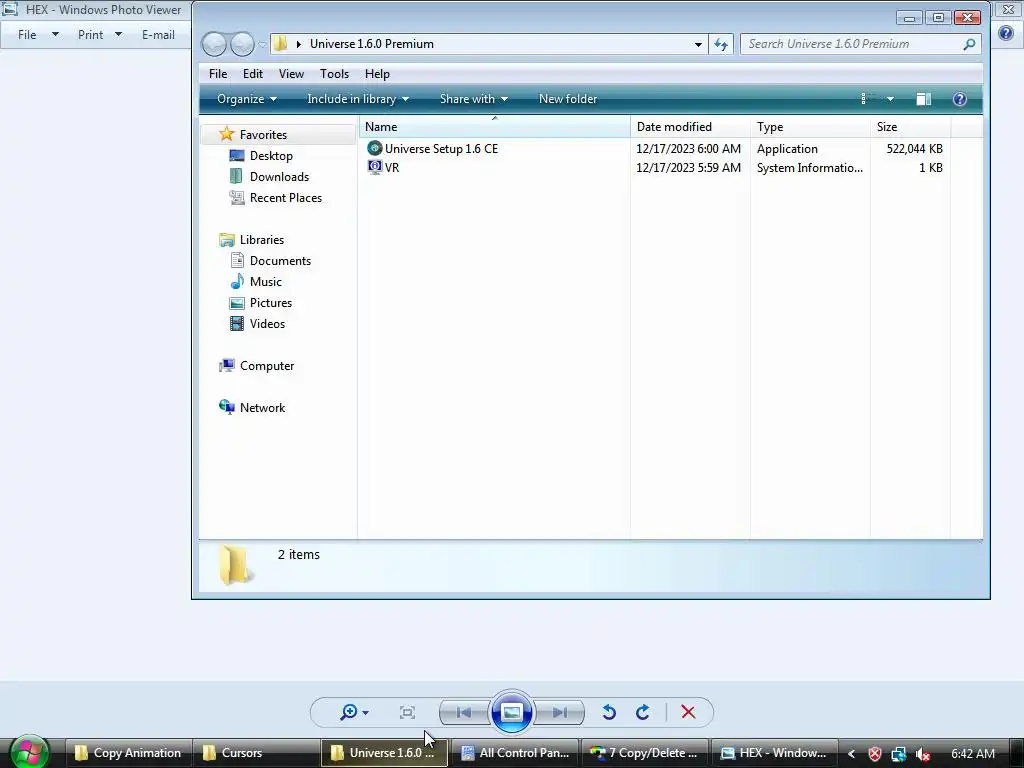Refresh the Universe 1.6.0 Premium folder
Image resolution: width=1024 pixels, height=768 pixels.
point(721,44)
